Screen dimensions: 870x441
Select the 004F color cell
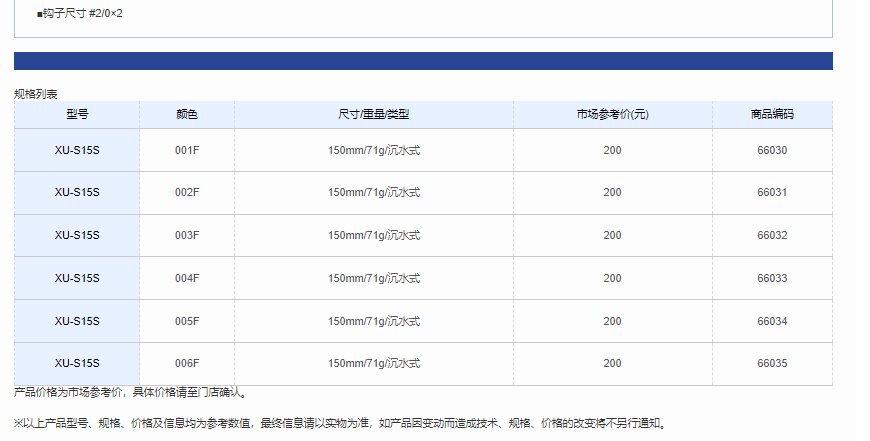click(x=187, y=278)
